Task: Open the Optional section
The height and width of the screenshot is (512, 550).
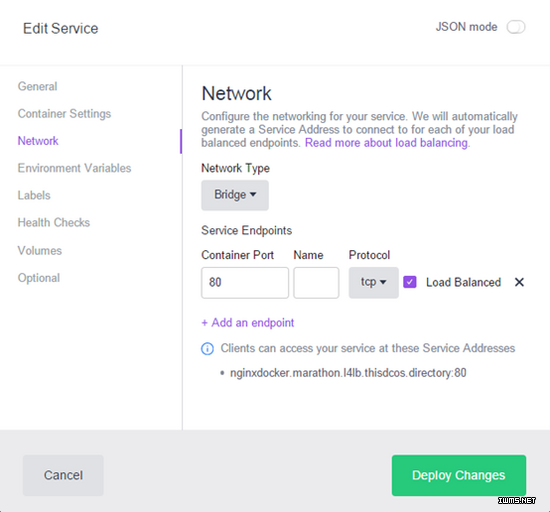Action: pos(39,278)
